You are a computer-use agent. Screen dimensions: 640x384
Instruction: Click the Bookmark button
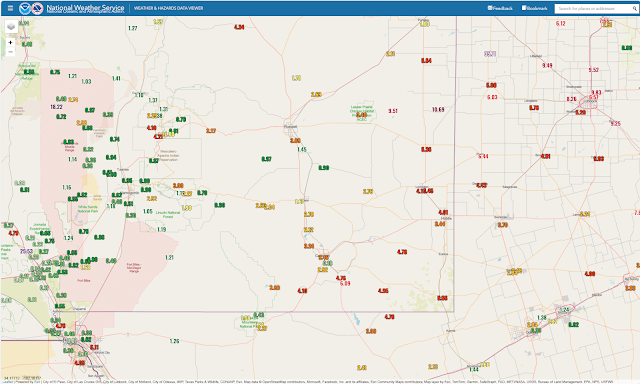pyautogui.click(x=534, y=8)
